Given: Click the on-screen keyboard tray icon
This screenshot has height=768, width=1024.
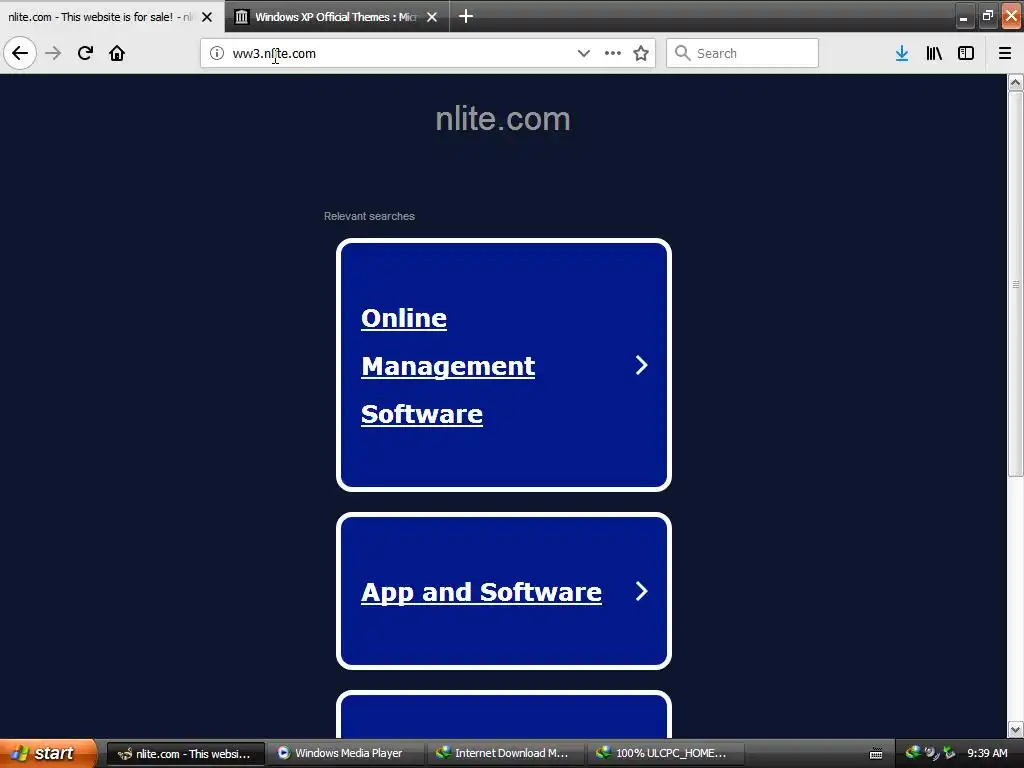Looking at the screenshot, I should (x=876, y=754).
